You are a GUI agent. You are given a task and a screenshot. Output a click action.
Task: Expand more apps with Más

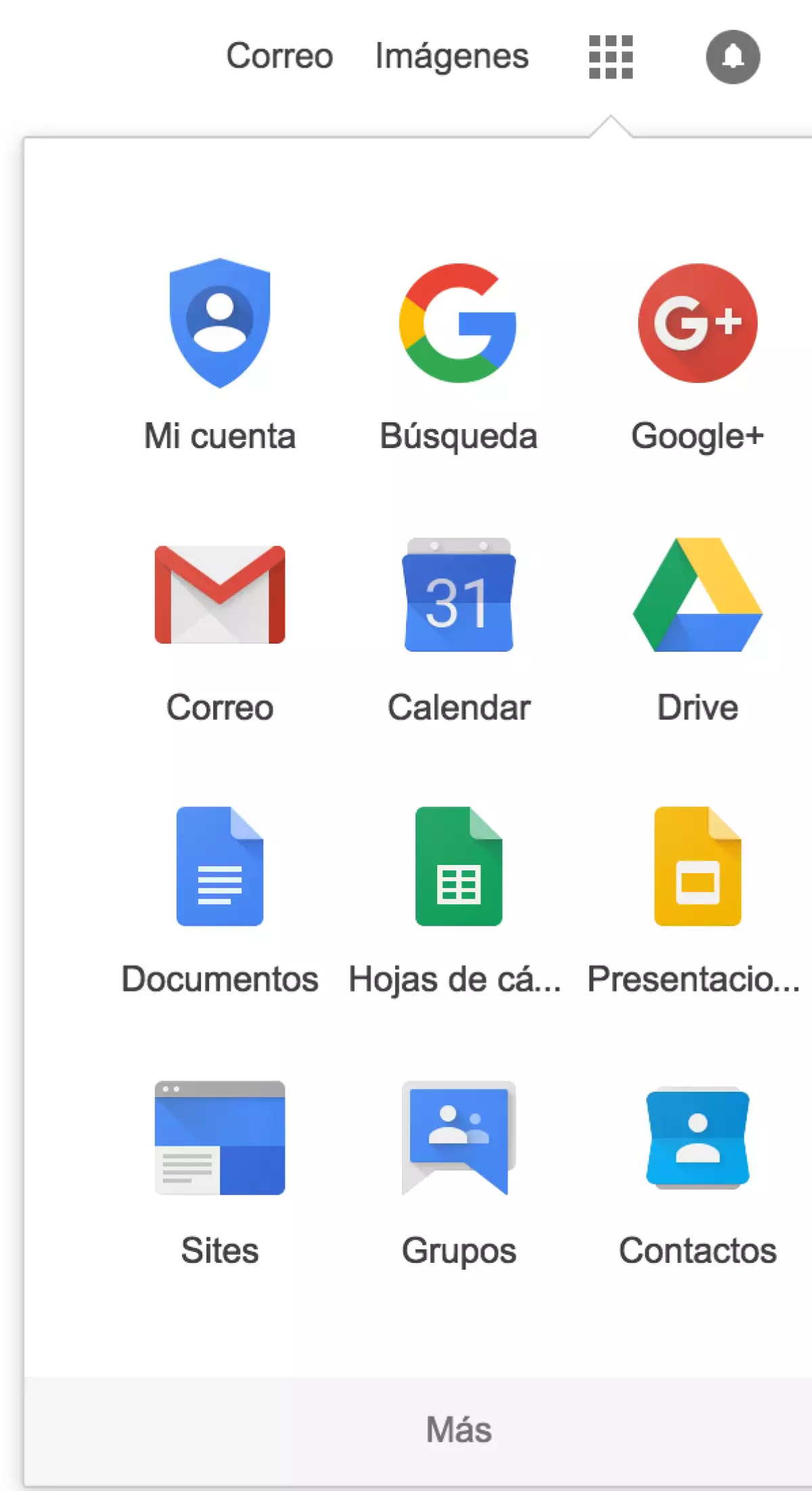click(458, 1430)
